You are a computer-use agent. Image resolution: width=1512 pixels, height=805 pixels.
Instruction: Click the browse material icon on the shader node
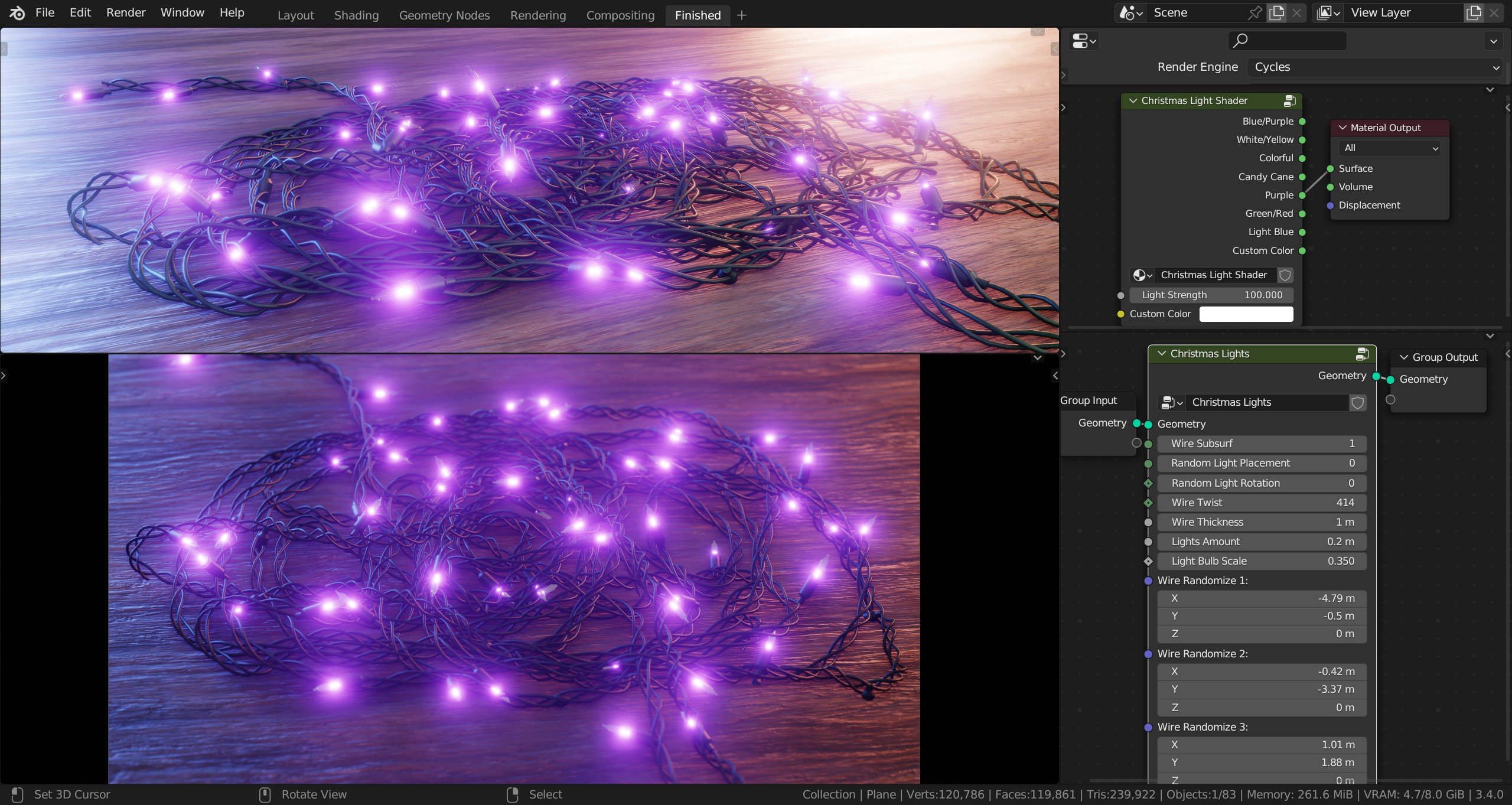(1140, 275)
